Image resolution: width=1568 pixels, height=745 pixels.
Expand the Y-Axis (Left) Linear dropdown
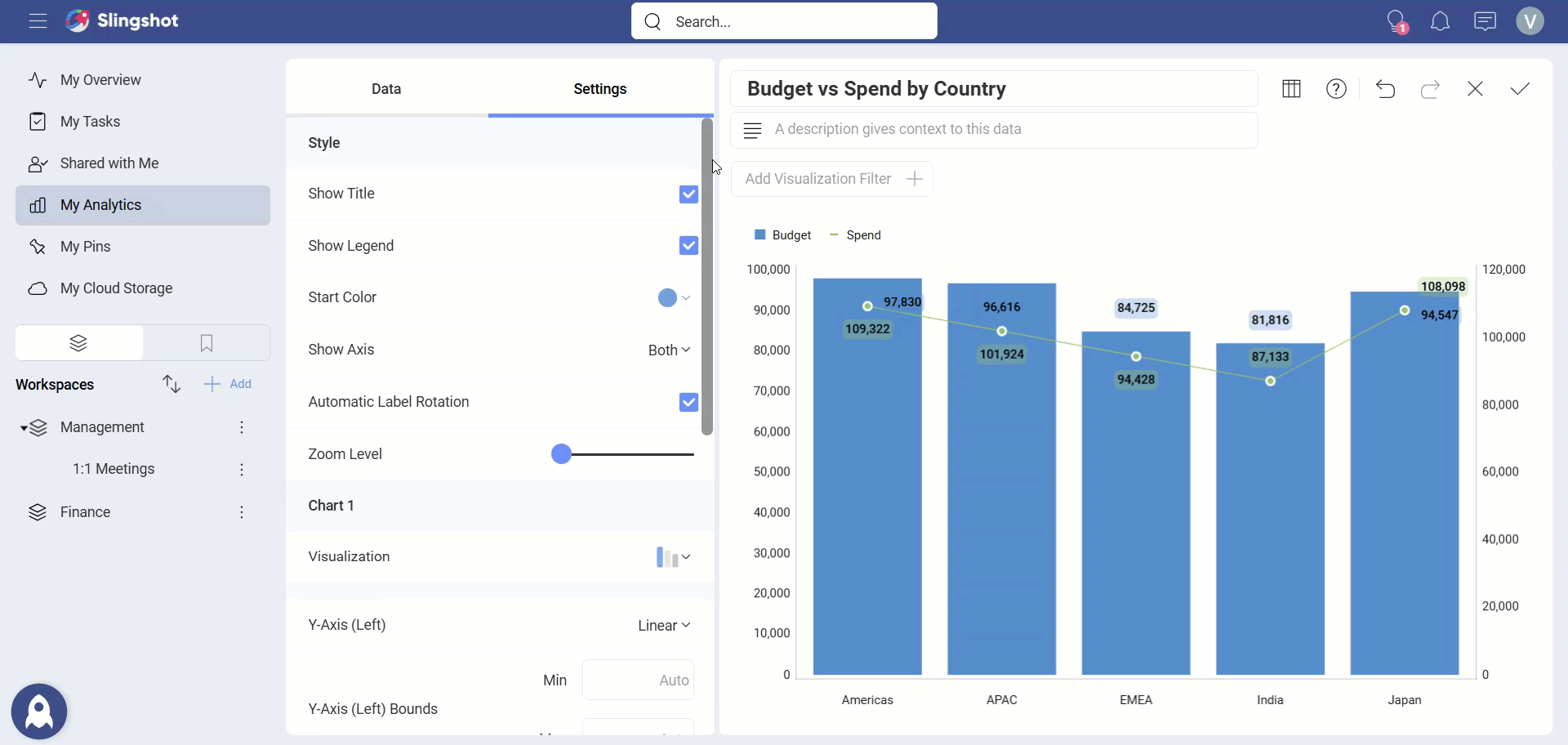tap(664, 626)
